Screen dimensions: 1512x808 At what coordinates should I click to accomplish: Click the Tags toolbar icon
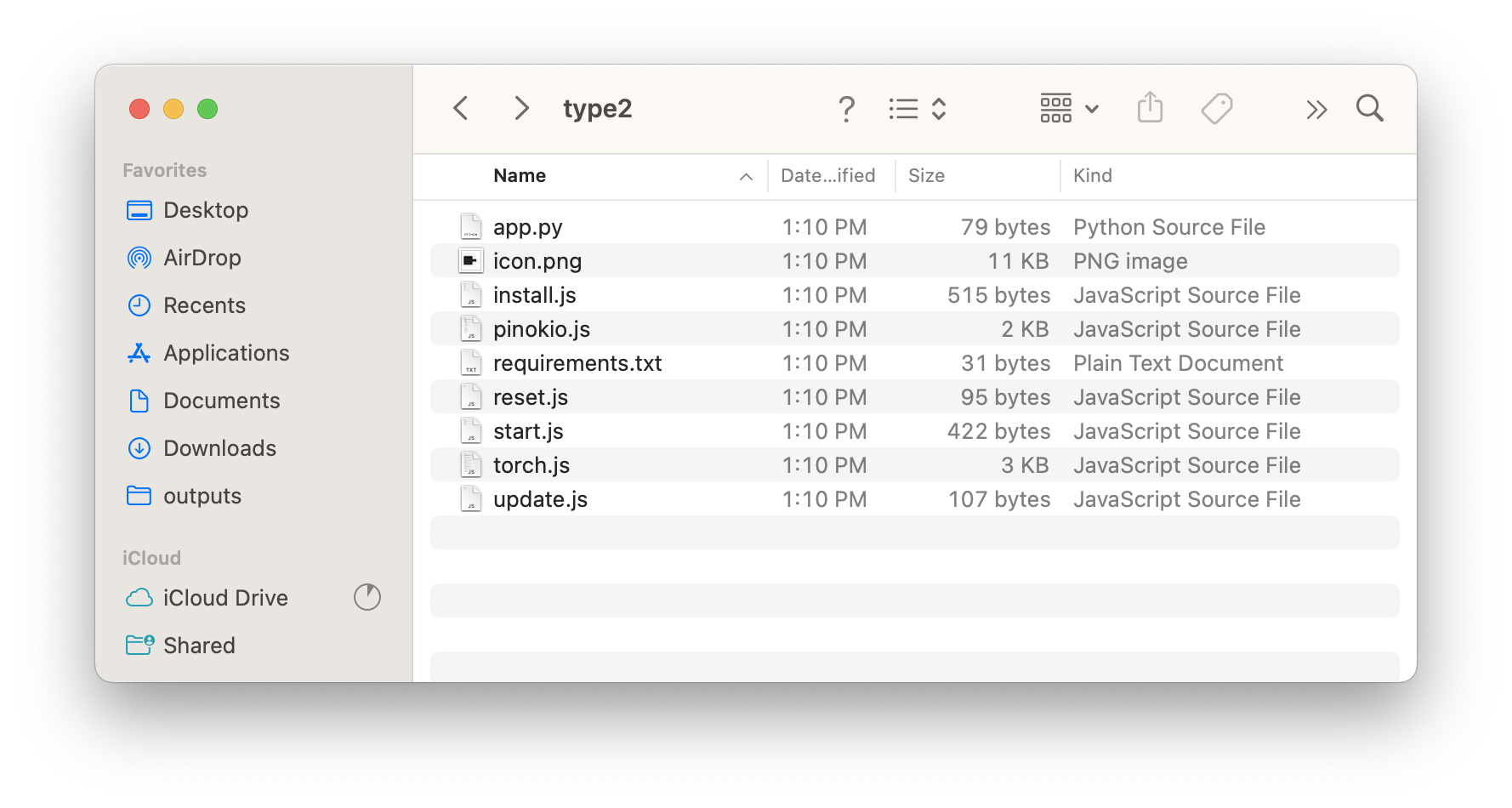[x=1217, y=109]
